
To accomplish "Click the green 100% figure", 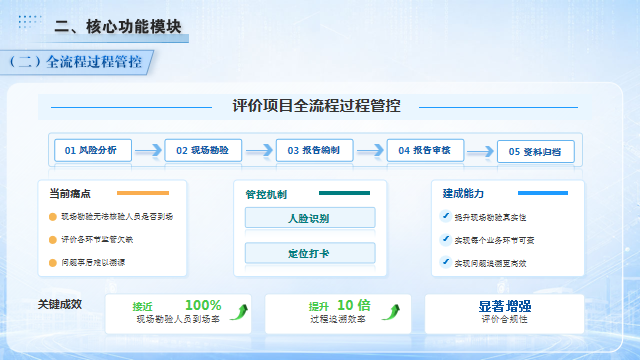I will [x=203, y=305].
